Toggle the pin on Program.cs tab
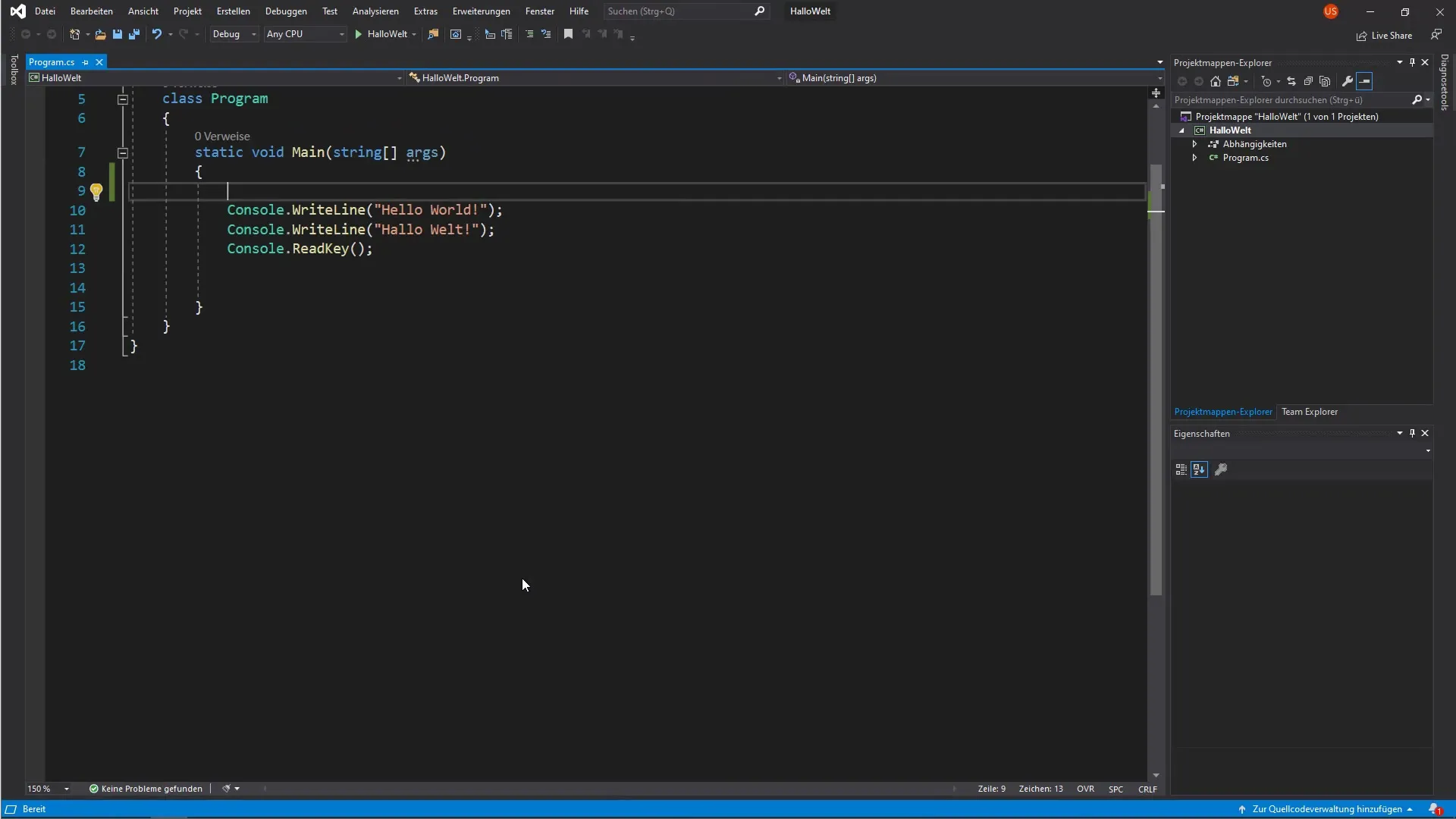The image size is (1456, 819). 85,62
